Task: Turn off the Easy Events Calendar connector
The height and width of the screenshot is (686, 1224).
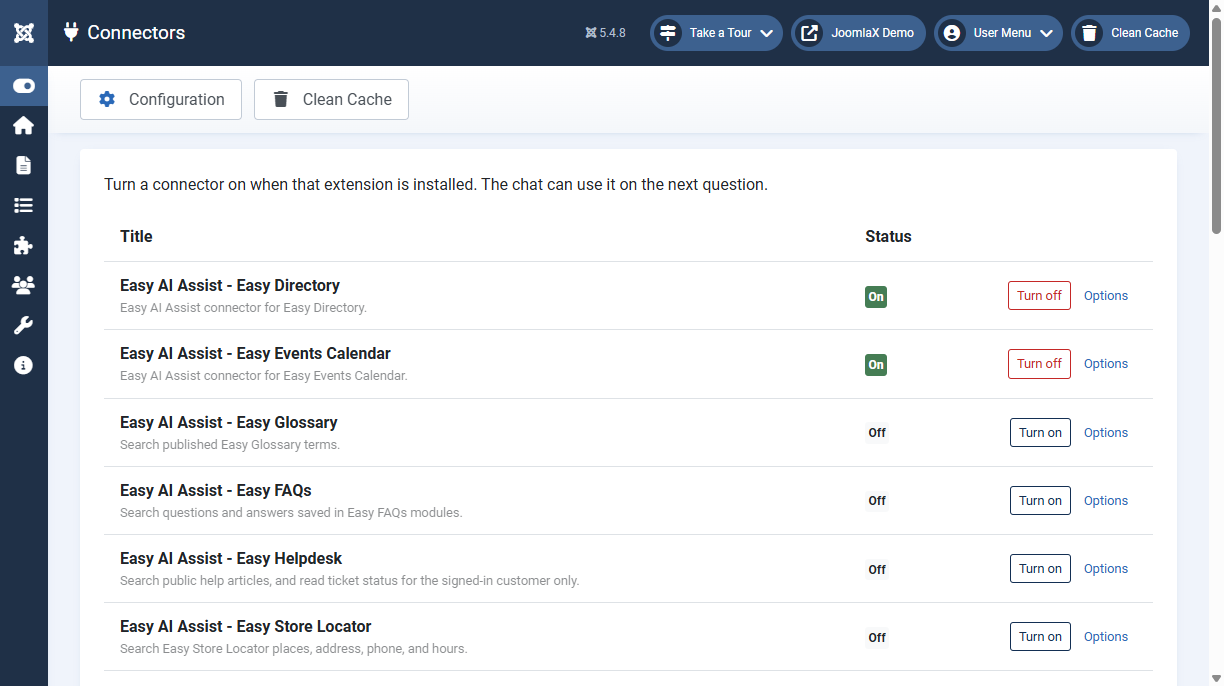Action: pos(1039,364)
